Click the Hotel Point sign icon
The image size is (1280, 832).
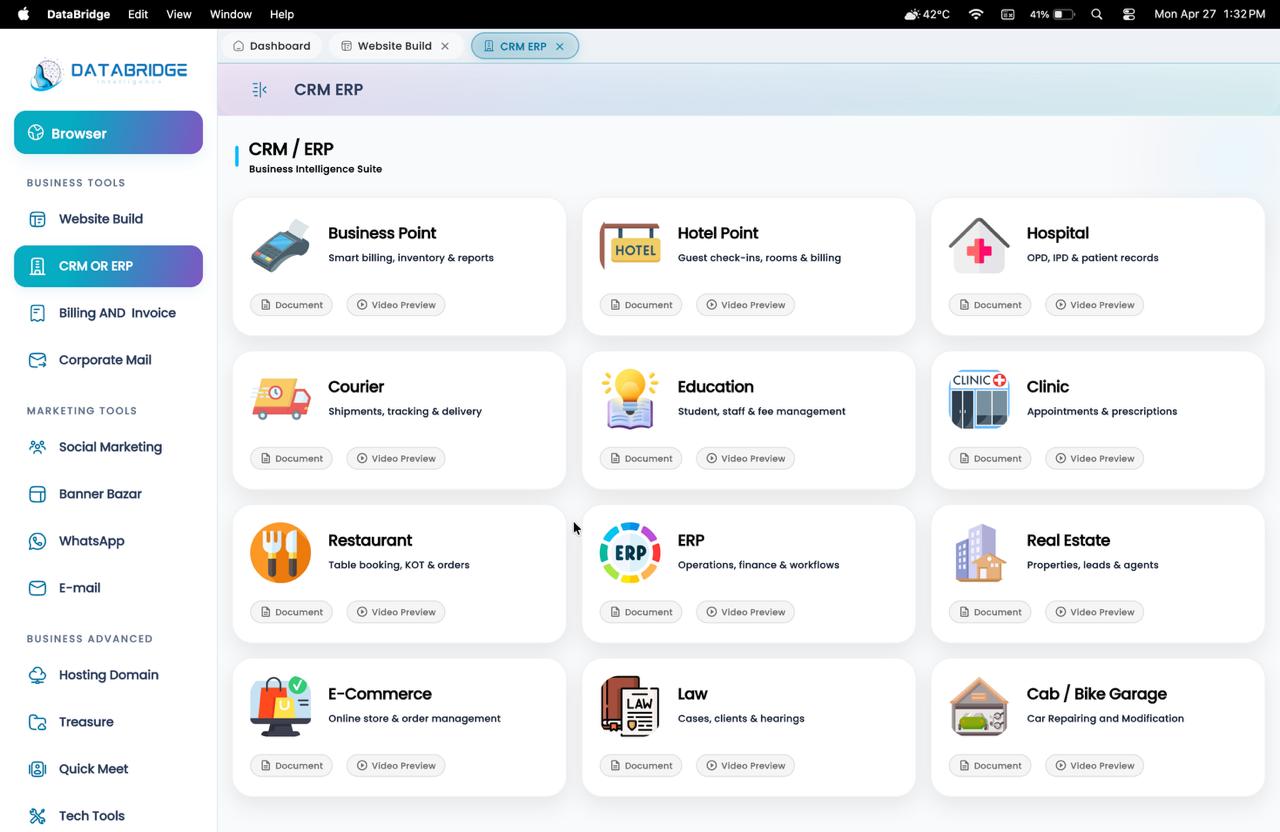[630, 245]
